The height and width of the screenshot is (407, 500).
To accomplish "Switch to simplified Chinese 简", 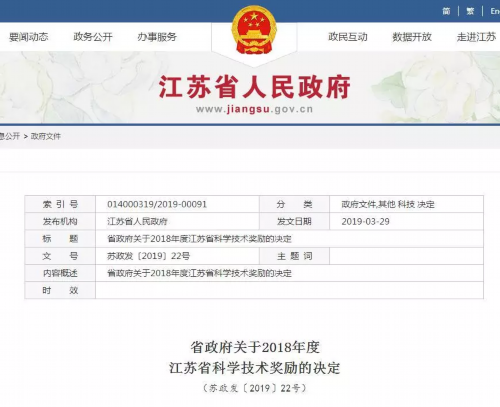I will point(446,11).
